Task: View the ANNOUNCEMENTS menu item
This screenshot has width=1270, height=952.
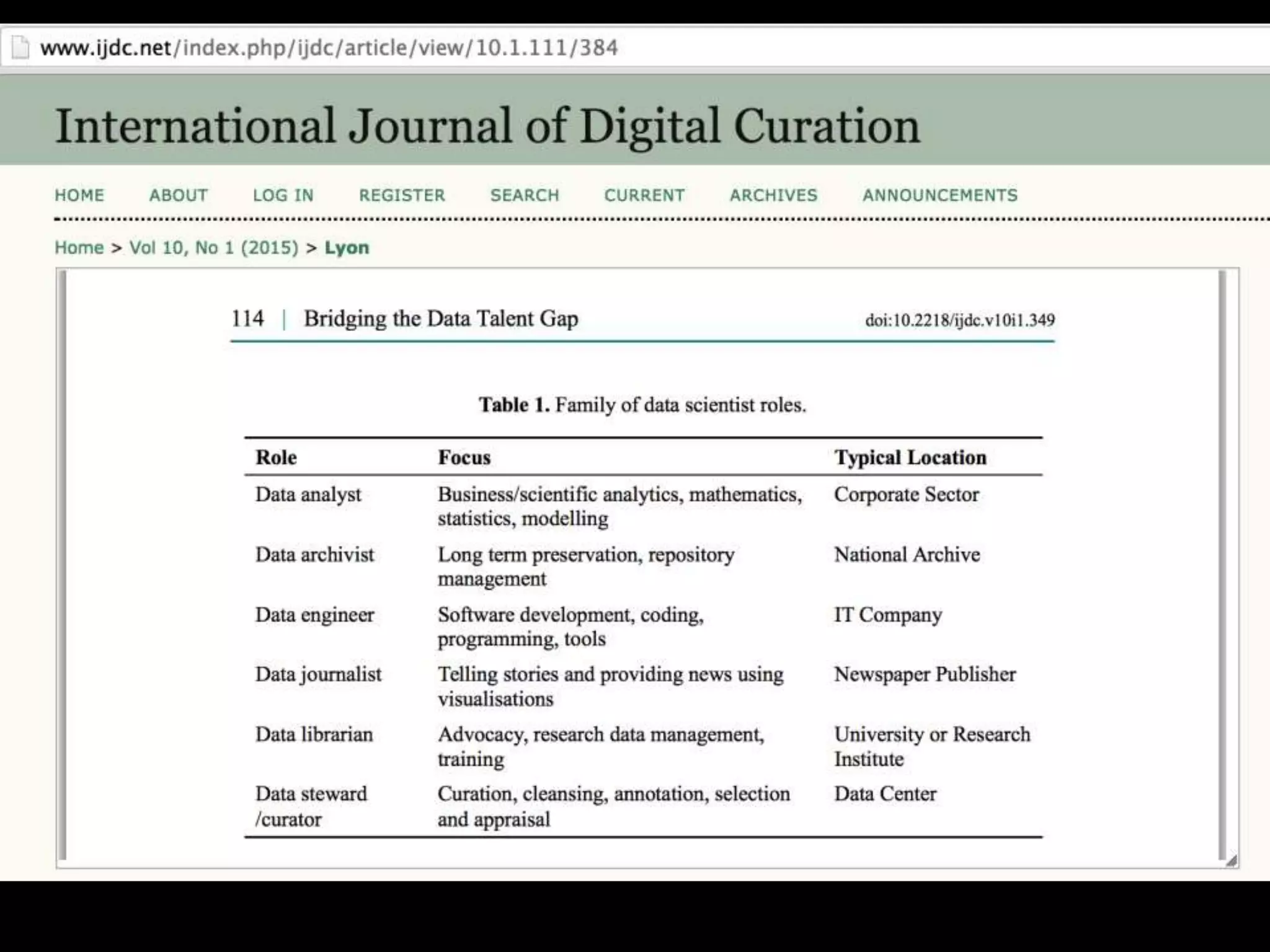Action: (939, 195)
